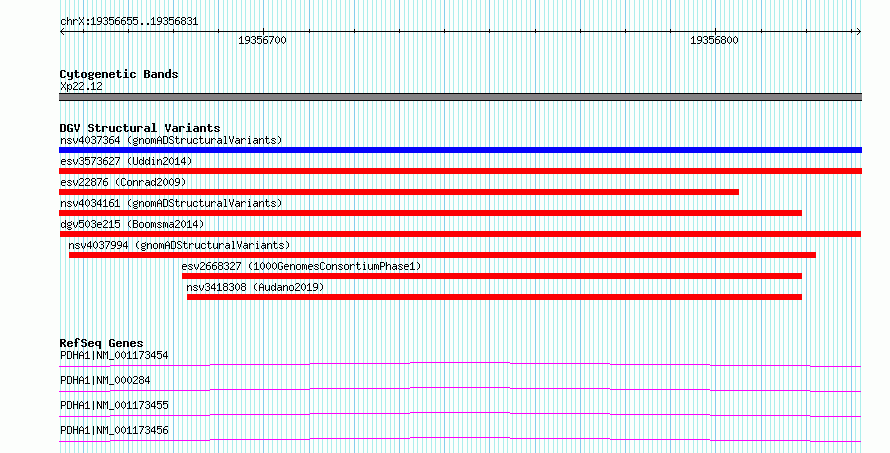Image resolution: width=890 pixels, height=453 pixels.
Task: Click the PDHA1|NM_001173454 transcript label
Action: tap(114, 355)
